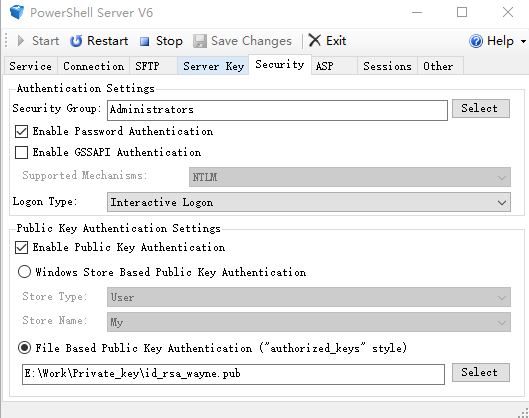Screen dimensions: 529x418
Task: Click the public key file path field
Action: tap(233, 374)
